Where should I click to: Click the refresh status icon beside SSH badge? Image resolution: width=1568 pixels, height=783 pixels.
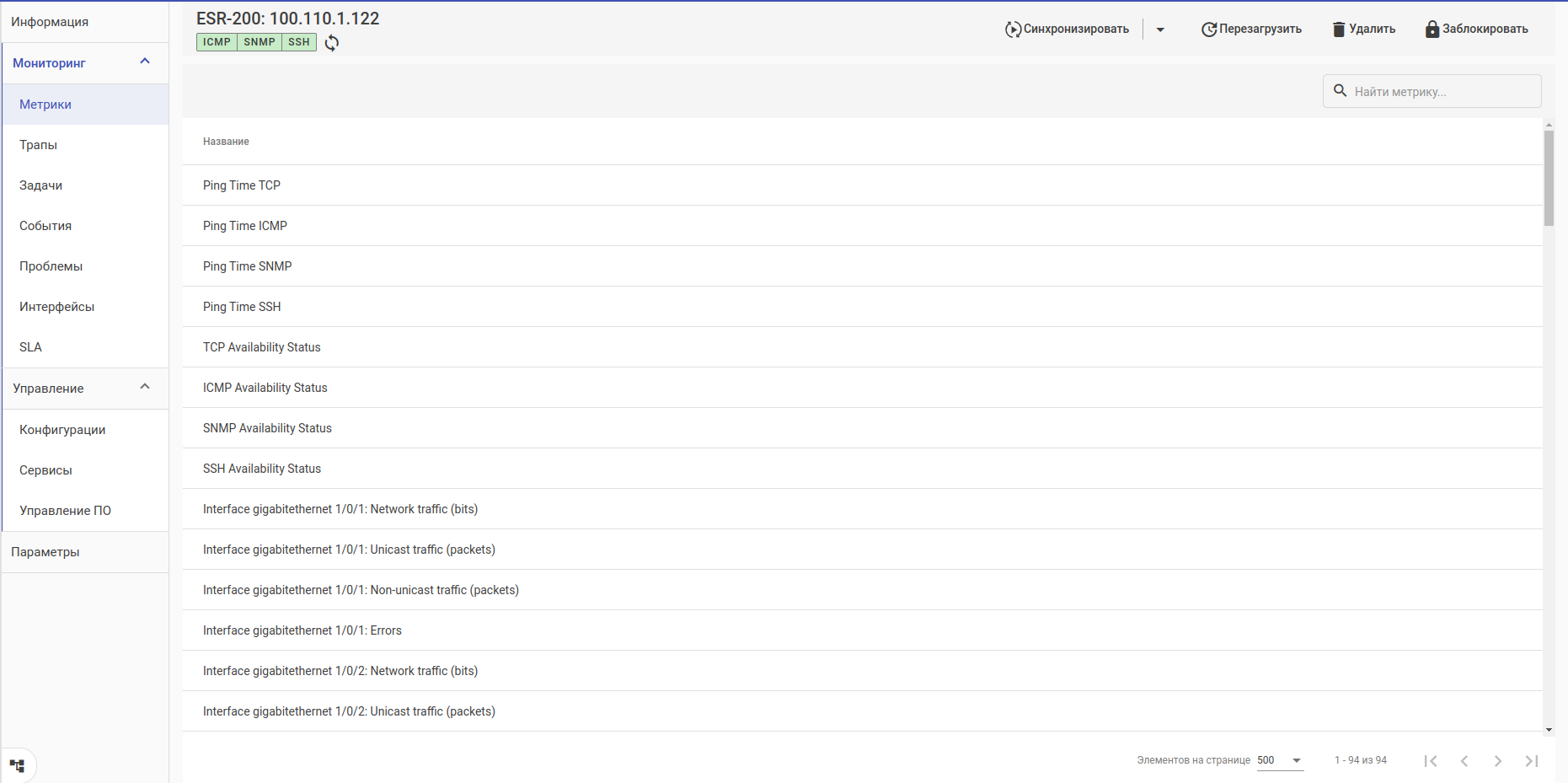(x=332, y=43)
